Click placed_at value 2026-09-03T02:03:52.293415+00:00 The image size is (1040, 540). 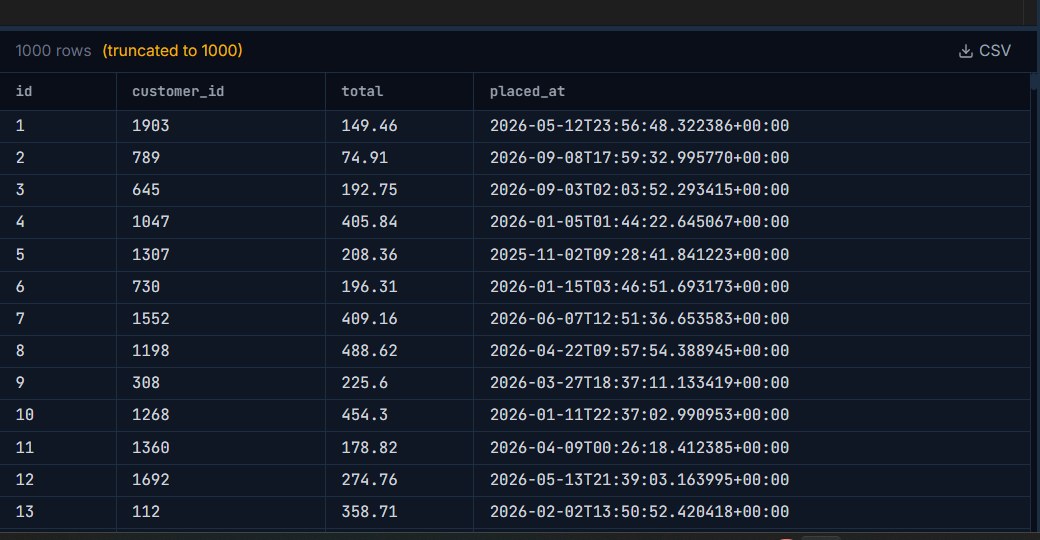pyautogui.click(x=639, y=190)
